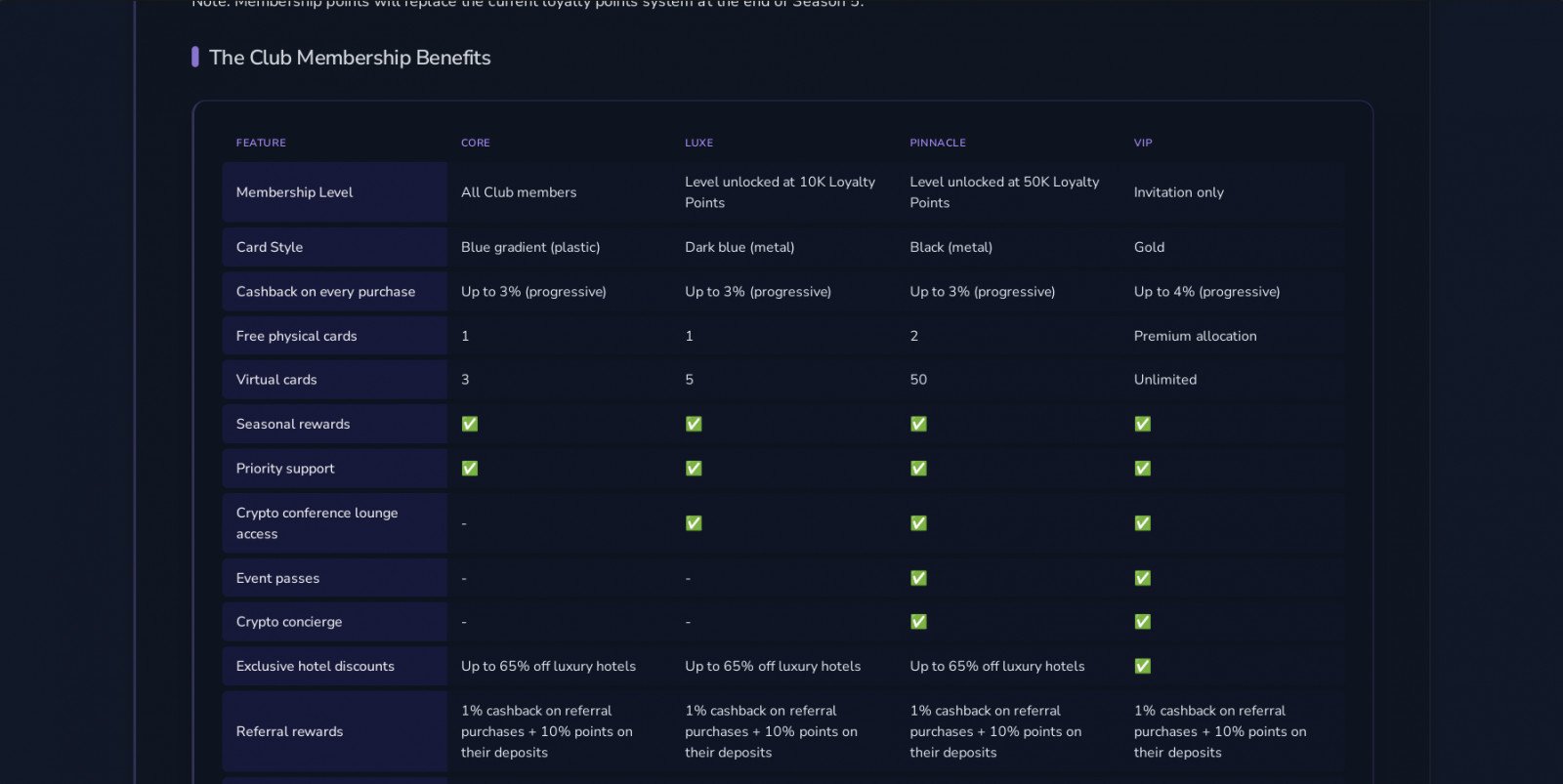
Task: Click the Exclusive hotel discounts checkmark under VIP
Action: [x=1143, y=666]
